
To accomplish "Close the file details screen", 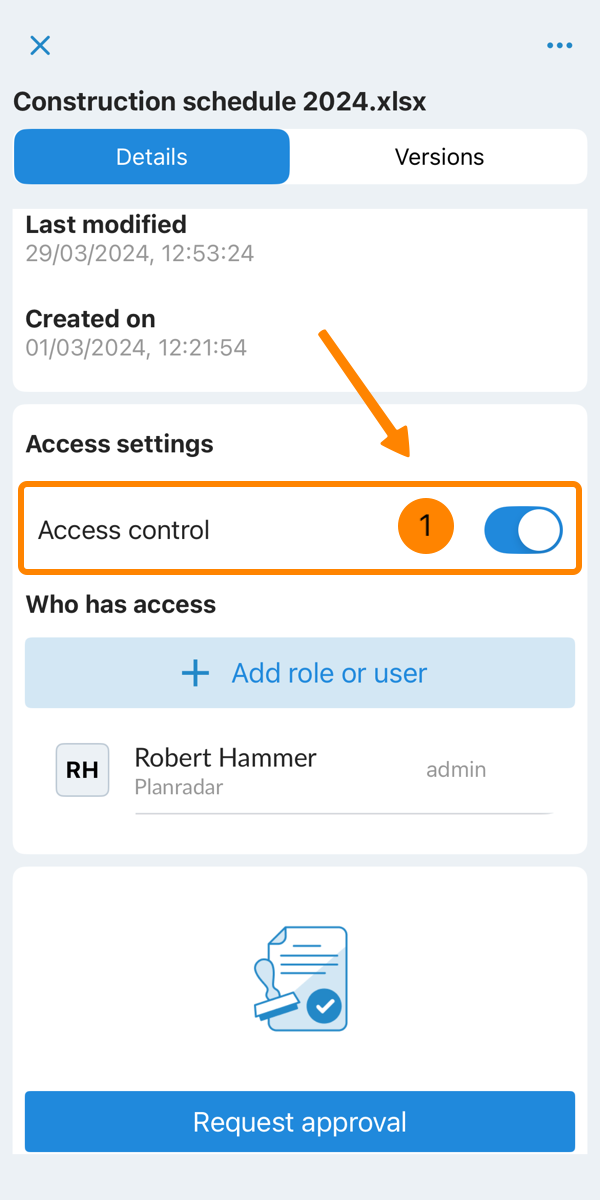I will [40, 45].
